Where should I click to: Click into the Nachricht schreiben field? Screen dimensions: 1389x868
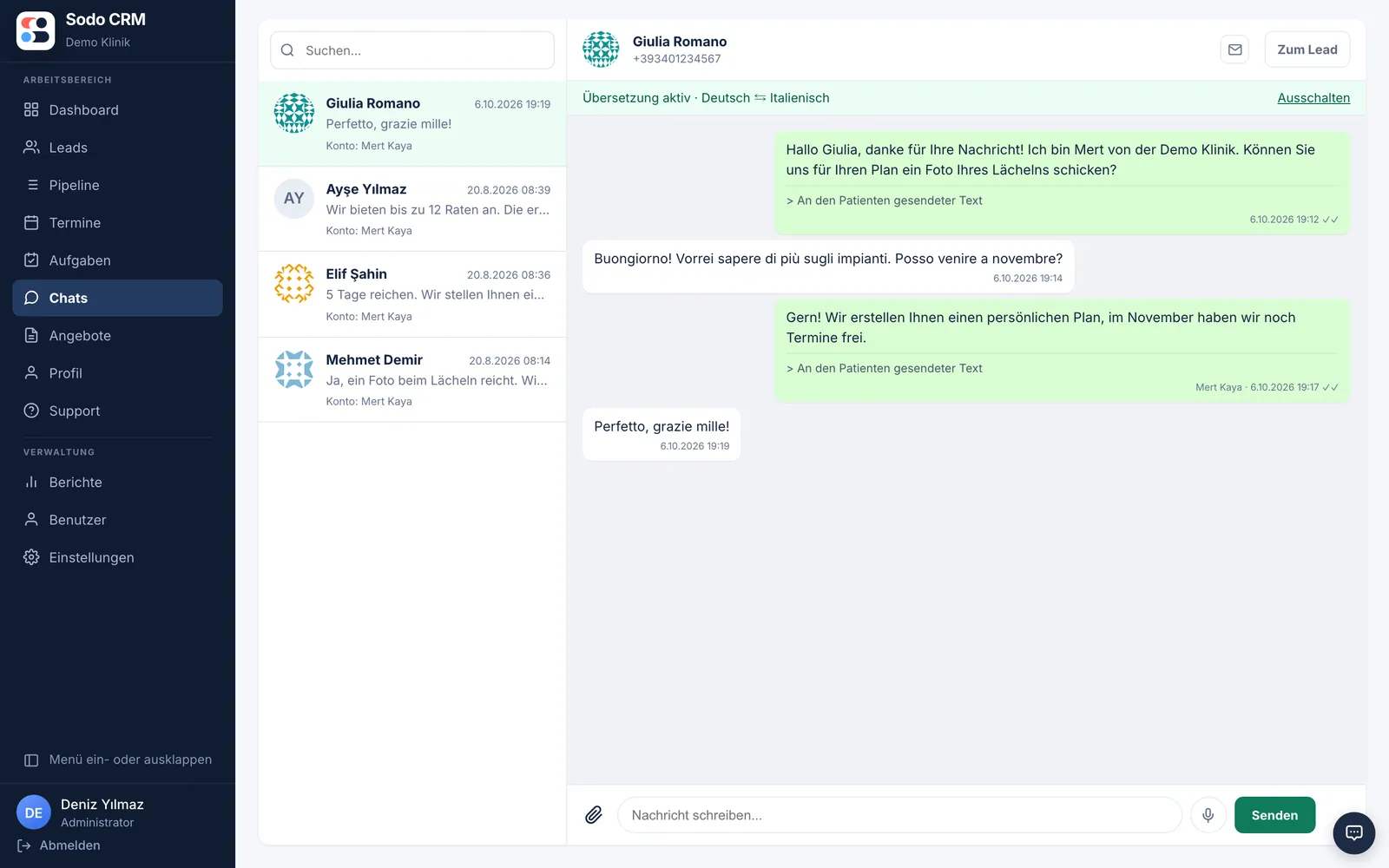point(899,815)
